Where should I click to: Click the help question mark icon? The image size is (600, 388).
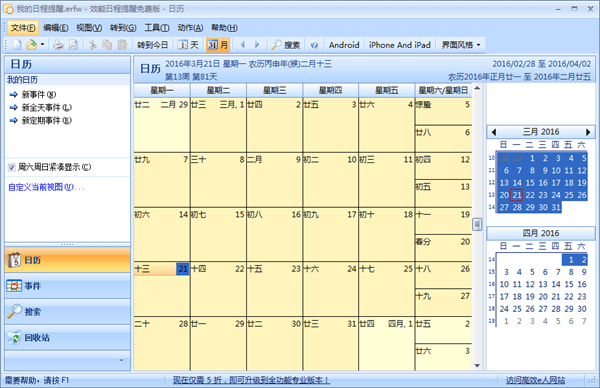click(314, 45)
